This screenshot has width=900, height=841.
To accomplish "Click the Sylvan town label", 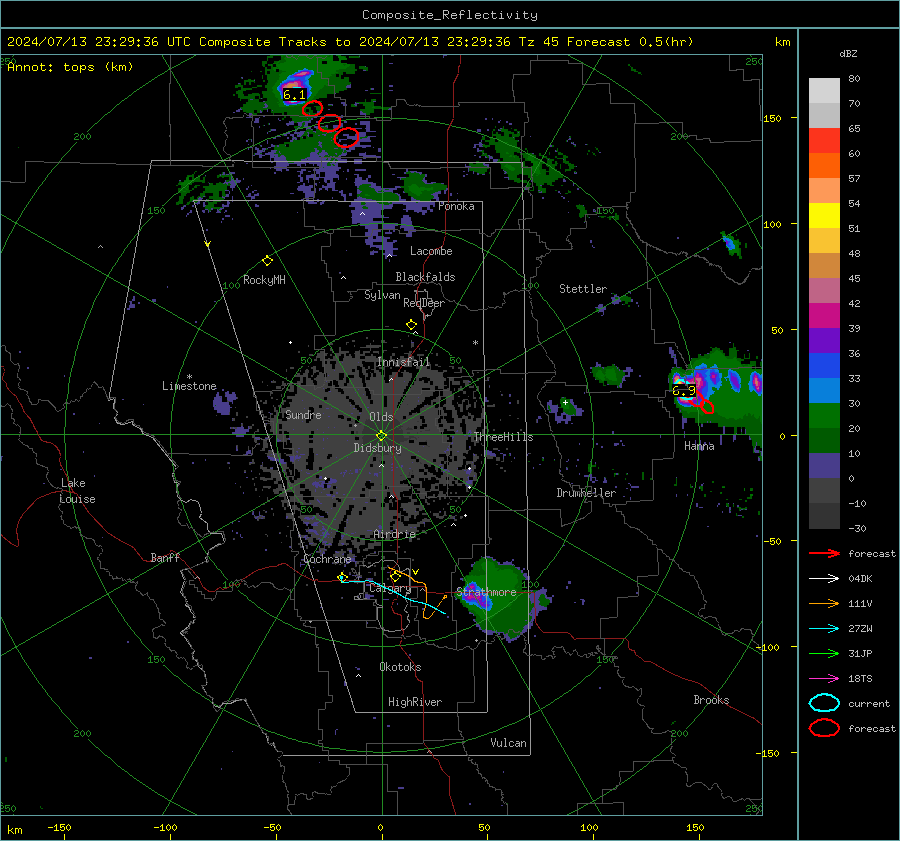I will coord(382,295).
